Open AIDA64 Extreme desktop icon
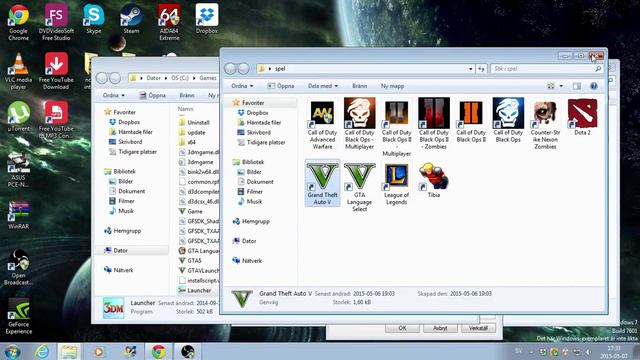The width and height of the screenshot is (640, 360). 169,22
